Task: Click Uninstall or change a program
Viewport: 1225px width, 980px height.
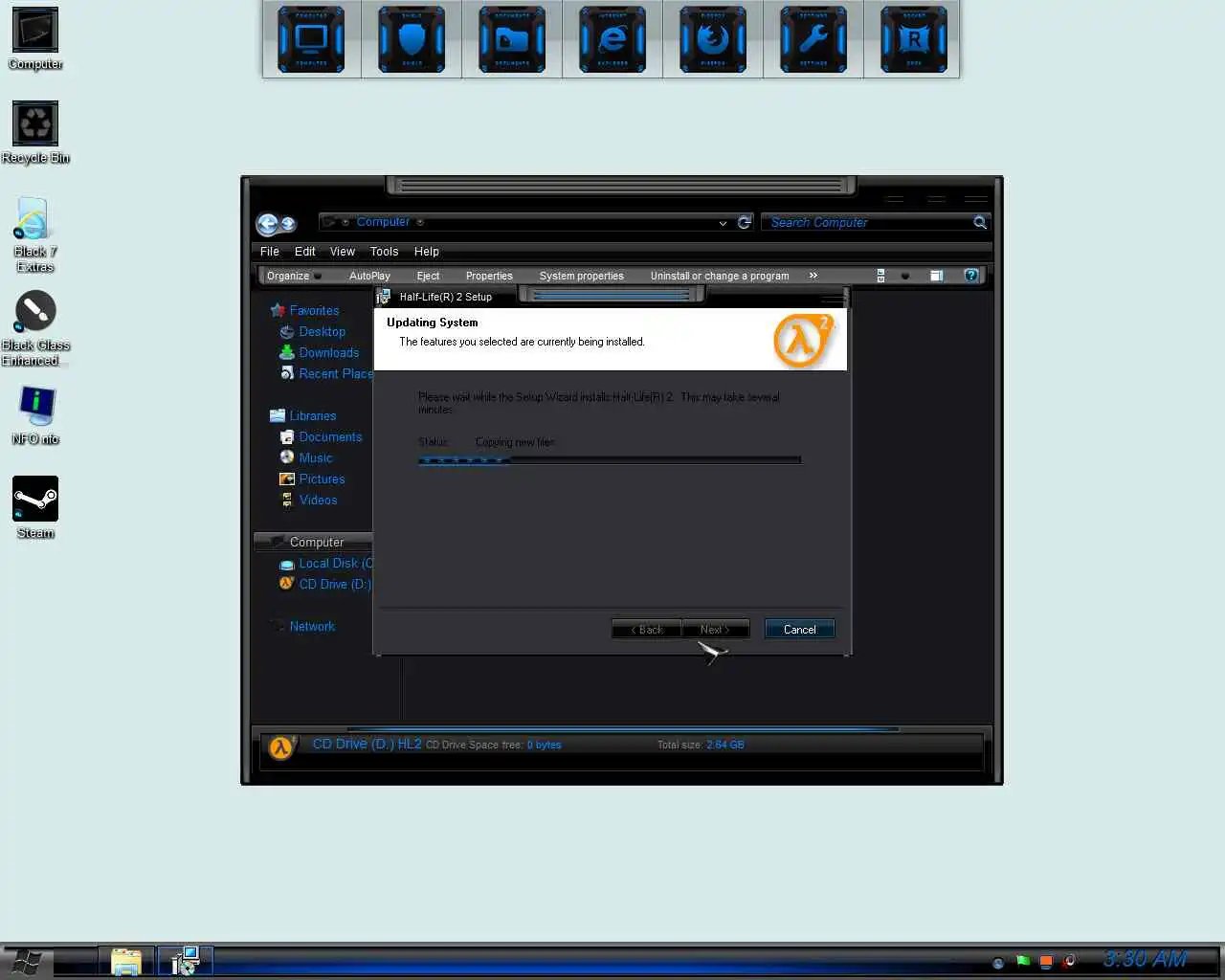Action: 720,276
